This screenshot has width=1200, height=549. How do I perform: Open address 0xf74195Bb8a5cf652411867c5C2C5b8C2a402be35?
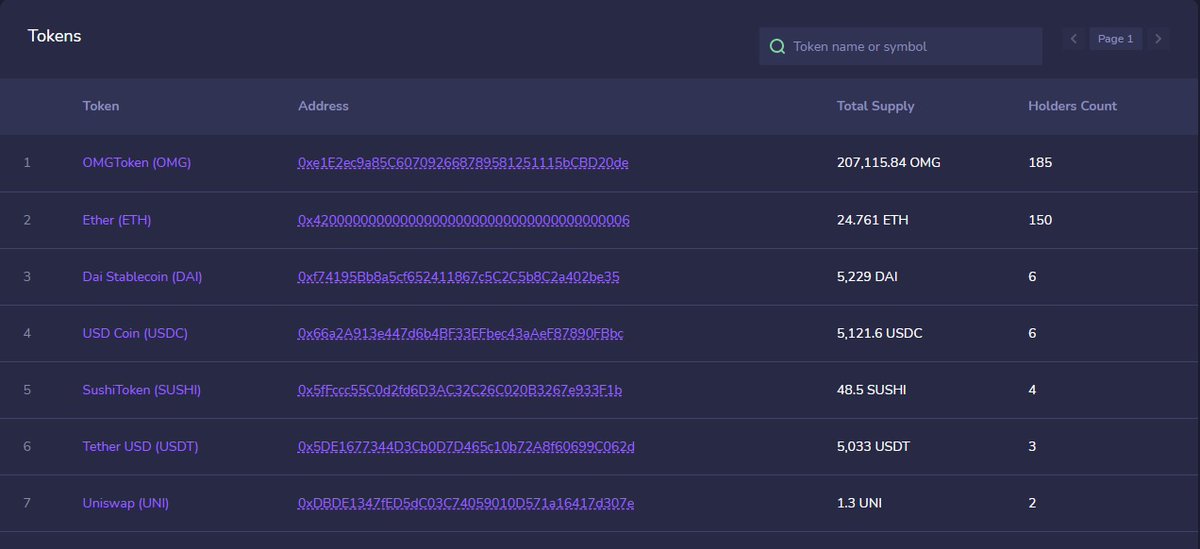click(x=459, y=277)
